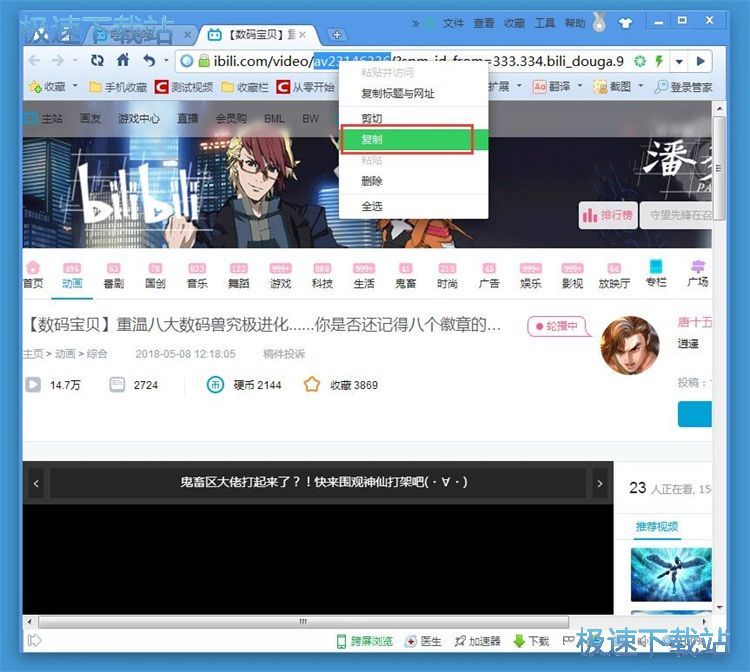Open the uploader avatar picture
750x672 pixels.
[630, 345]
